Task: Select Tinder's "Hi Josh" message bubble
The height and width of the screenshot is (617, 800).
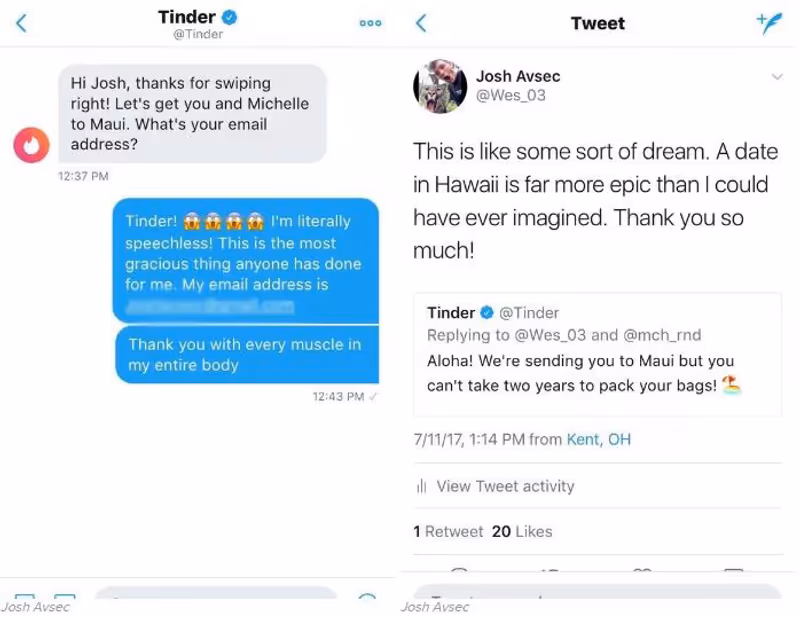Action: pos(190,114)
